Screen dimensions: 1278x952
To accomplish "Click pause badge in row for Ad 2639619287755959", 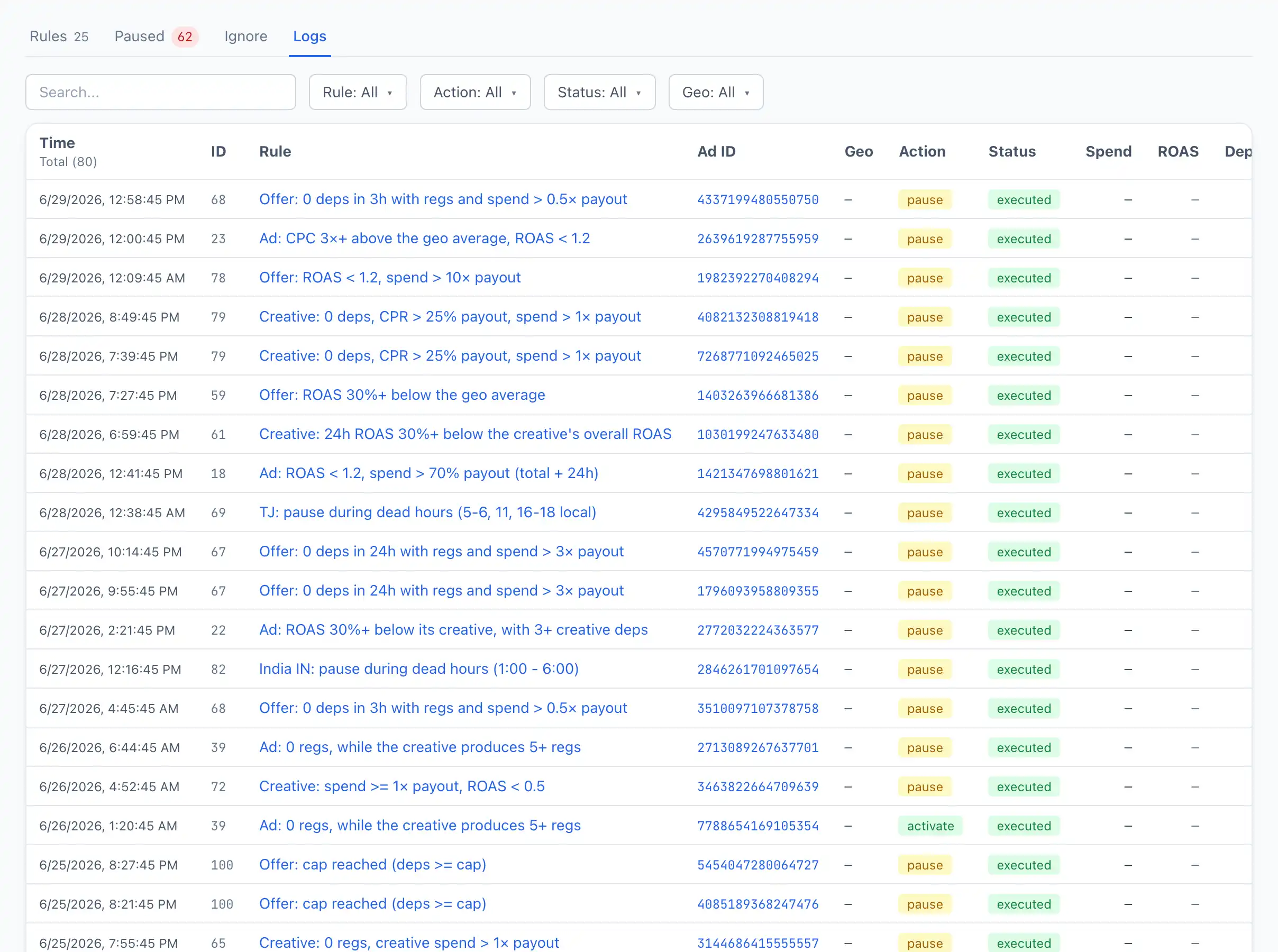I will [925, 239].
